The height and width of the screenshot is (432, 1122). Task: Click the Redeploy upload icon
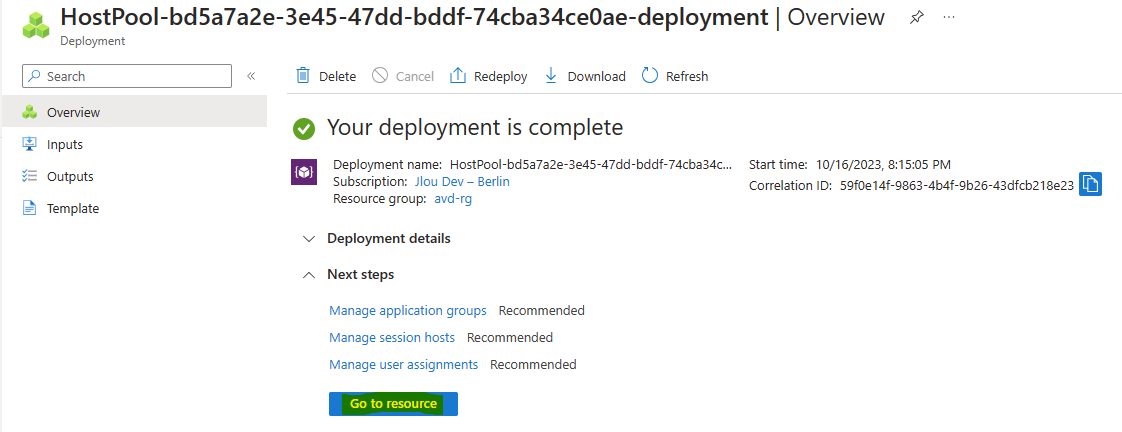[x=458, y=76]
